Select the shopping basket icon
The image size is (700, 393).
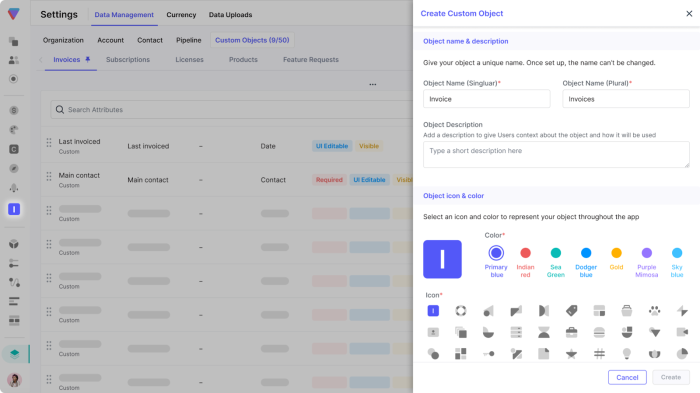(x=627, y=310)
